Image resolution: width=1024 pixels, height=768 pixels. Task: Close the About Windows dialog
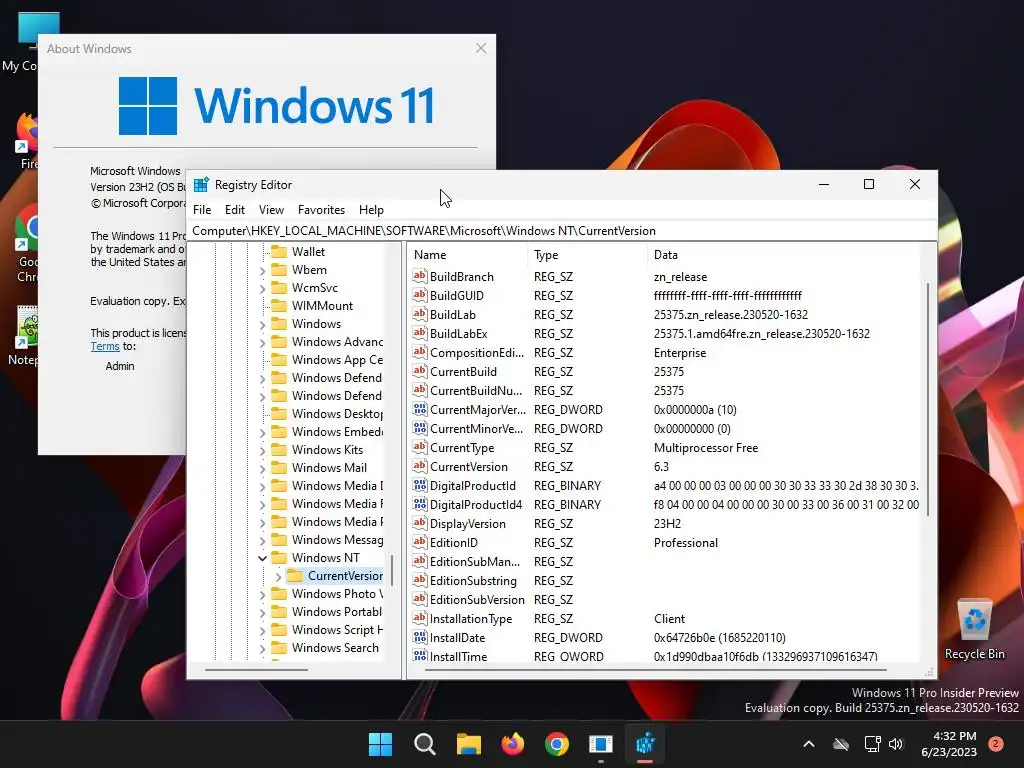tap(481, 48)
